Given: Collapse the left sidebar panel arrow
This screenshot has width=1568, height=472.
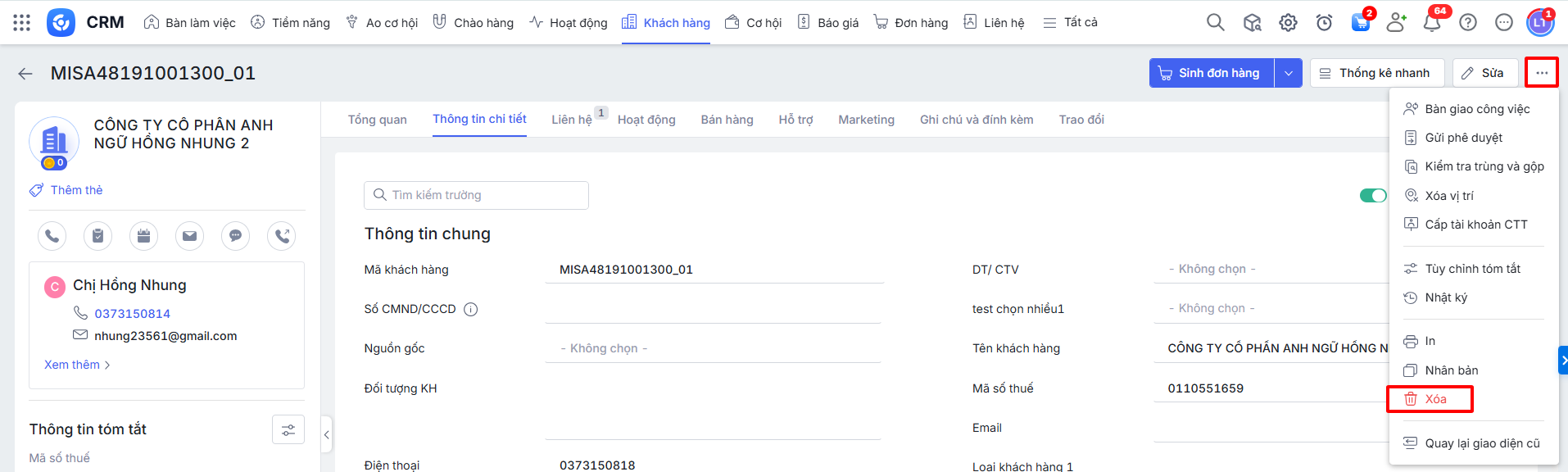Looking at the screenshot, I should tap(326, 435).
